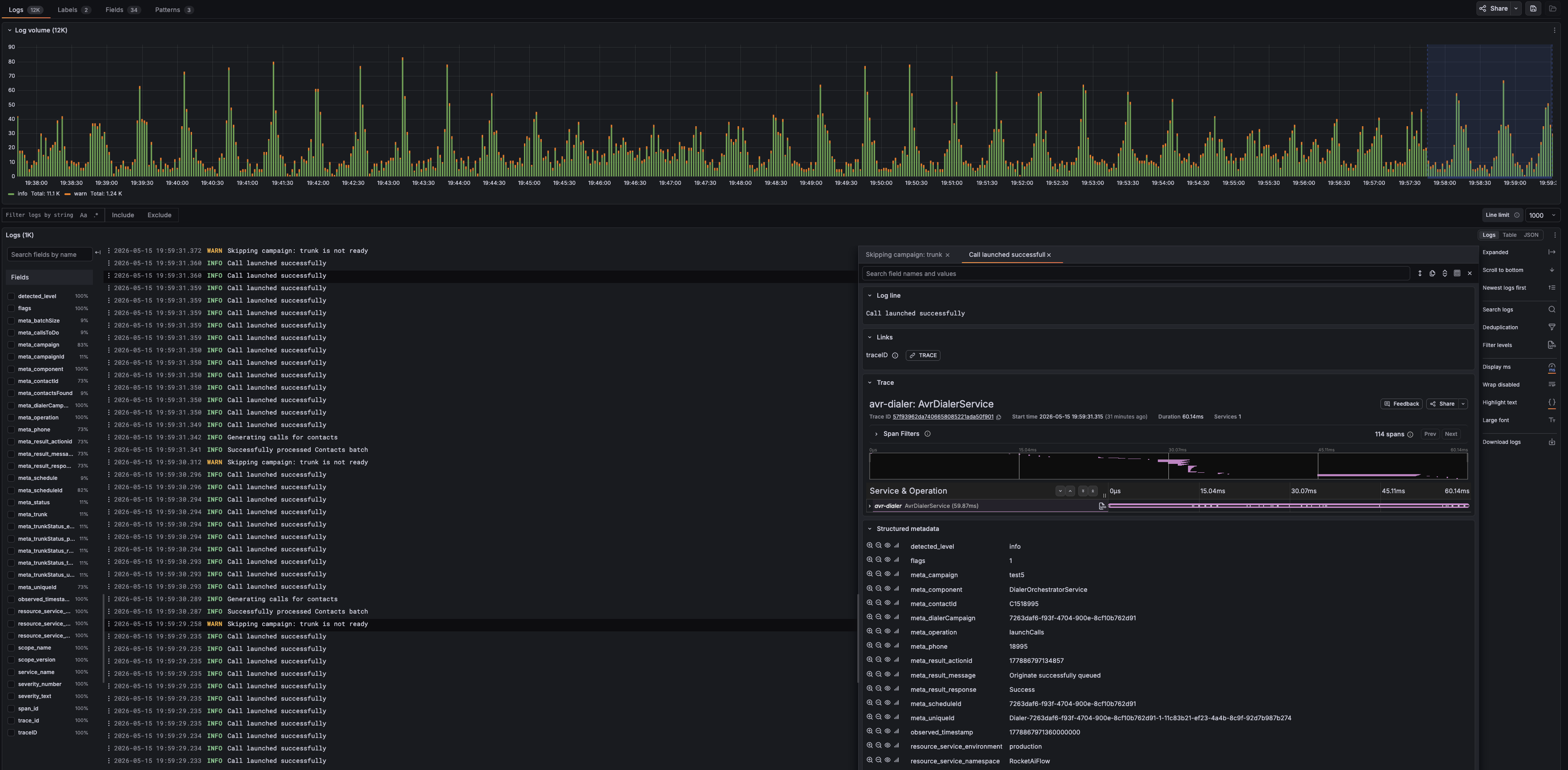The width and height of the screenshot is (1568, 770).
Task: Open Log volume panel three-dot menu
Action: [1555, 30]
